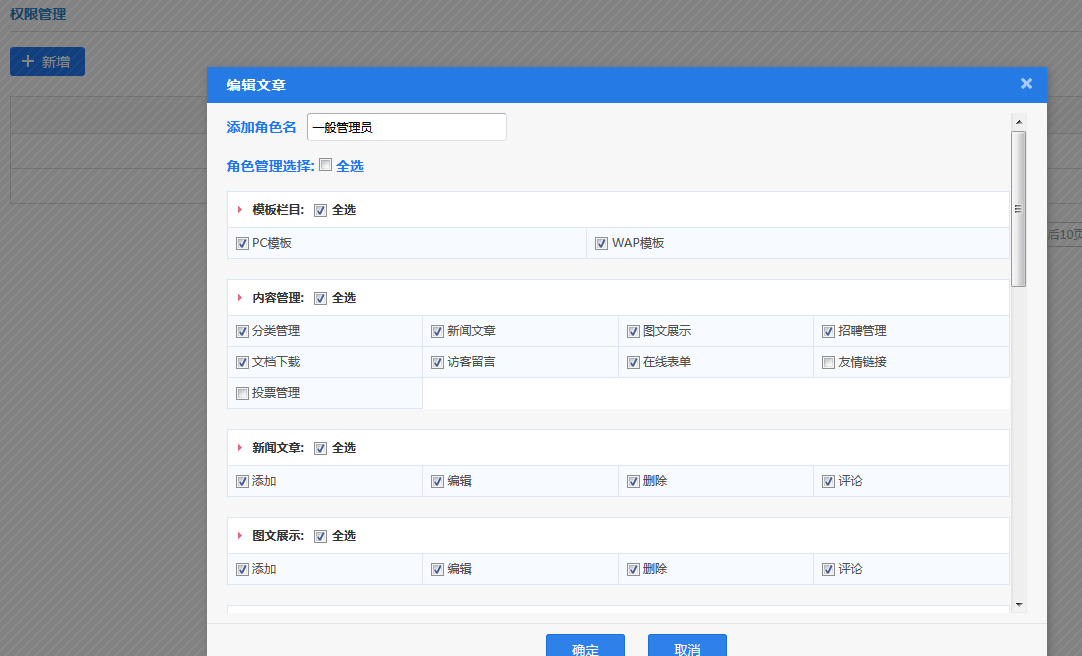The height and width of the screenshot is (656, 1082).
Task: Toggle 新闻文章 section 全选 checkbox
Action: (320, 448)
